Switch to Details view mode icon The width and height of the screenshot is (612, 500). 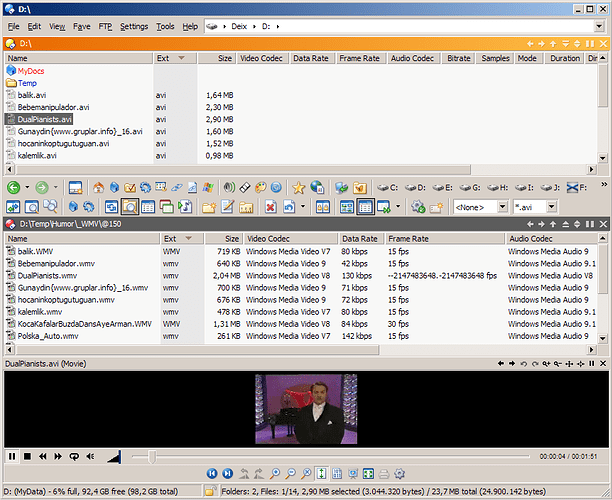coord(365,207)
